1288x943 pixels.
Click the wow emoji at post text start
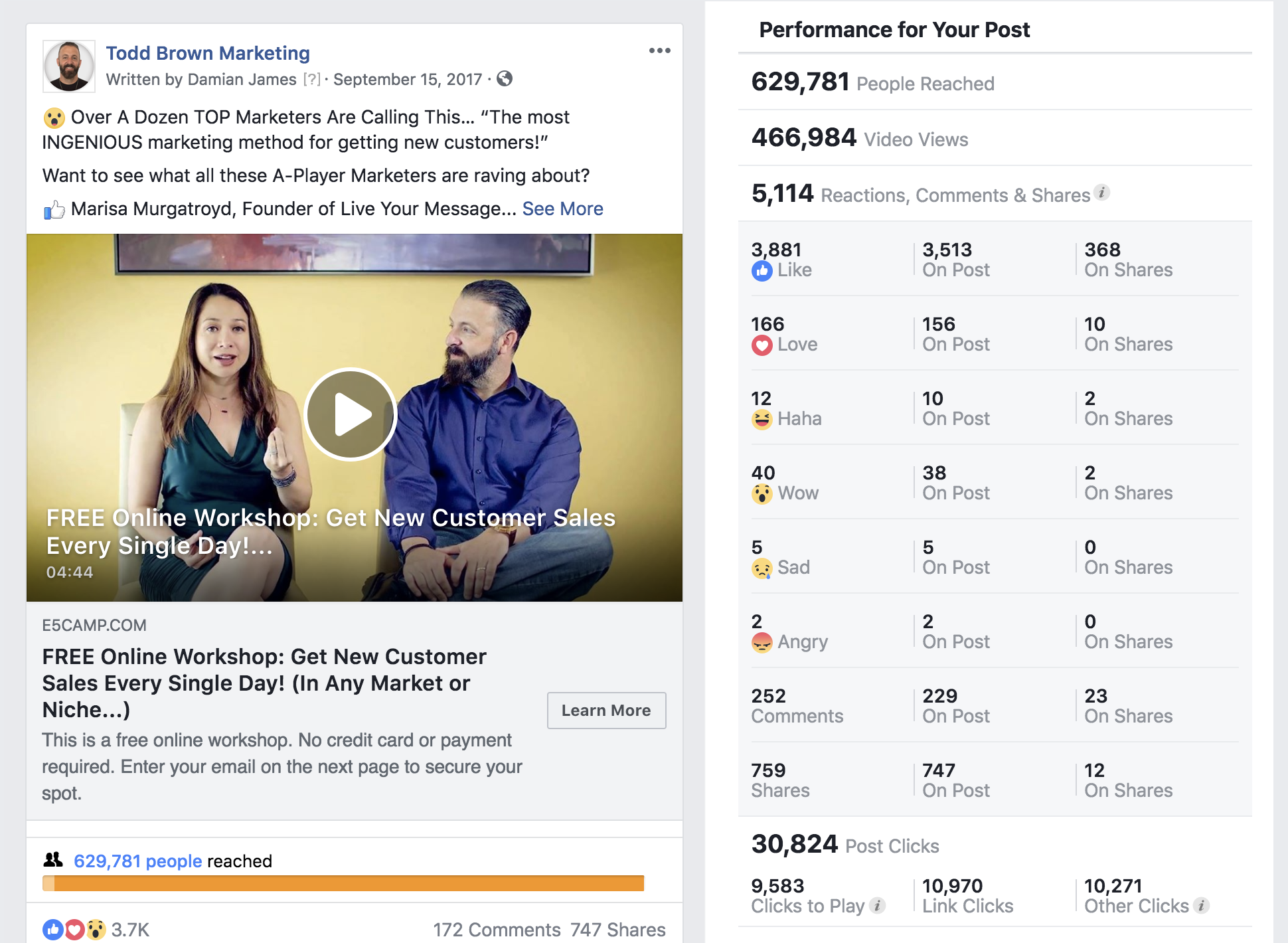(x=54, y=118)
